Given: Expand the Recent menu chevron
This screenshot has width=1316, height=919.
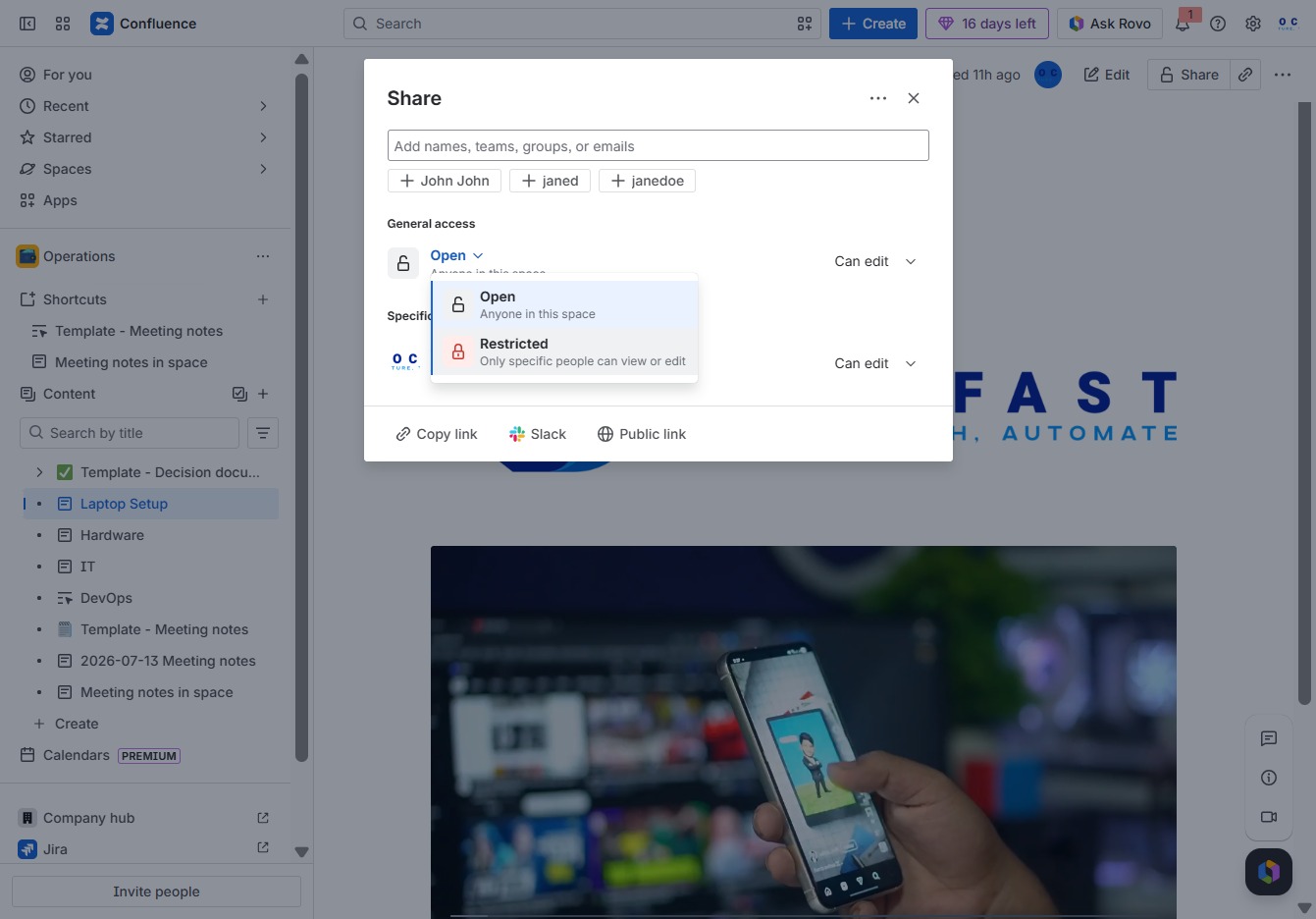Looking at the screenshot, I should pyautogui.click(x=263, y=106).
